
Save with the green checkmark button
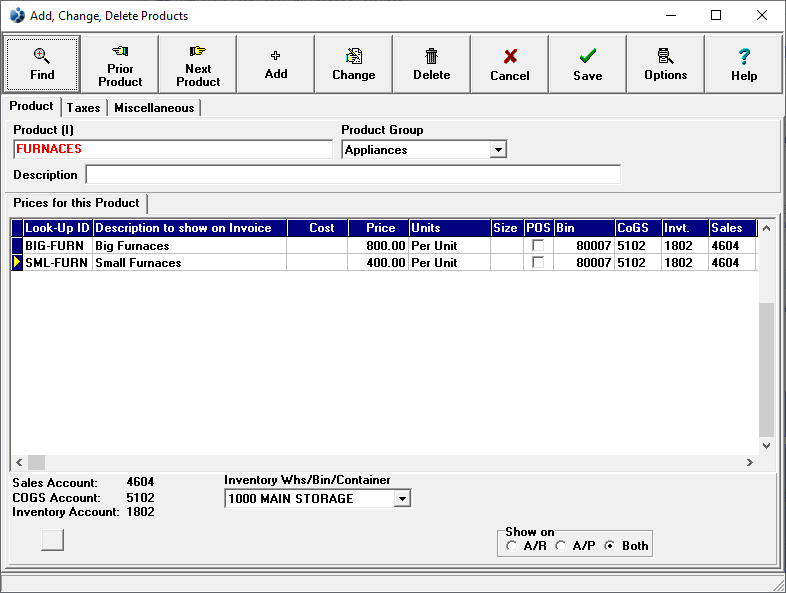tap(588, 64)
